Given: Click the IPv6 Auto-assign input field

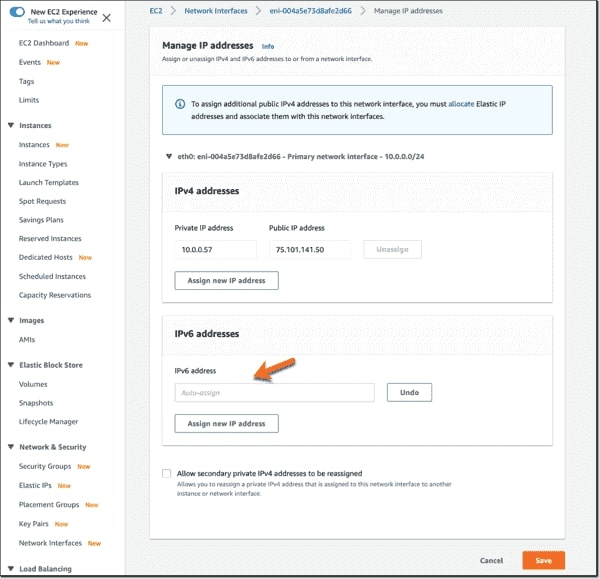Looking at the screenshot, I should pos(274,393).
